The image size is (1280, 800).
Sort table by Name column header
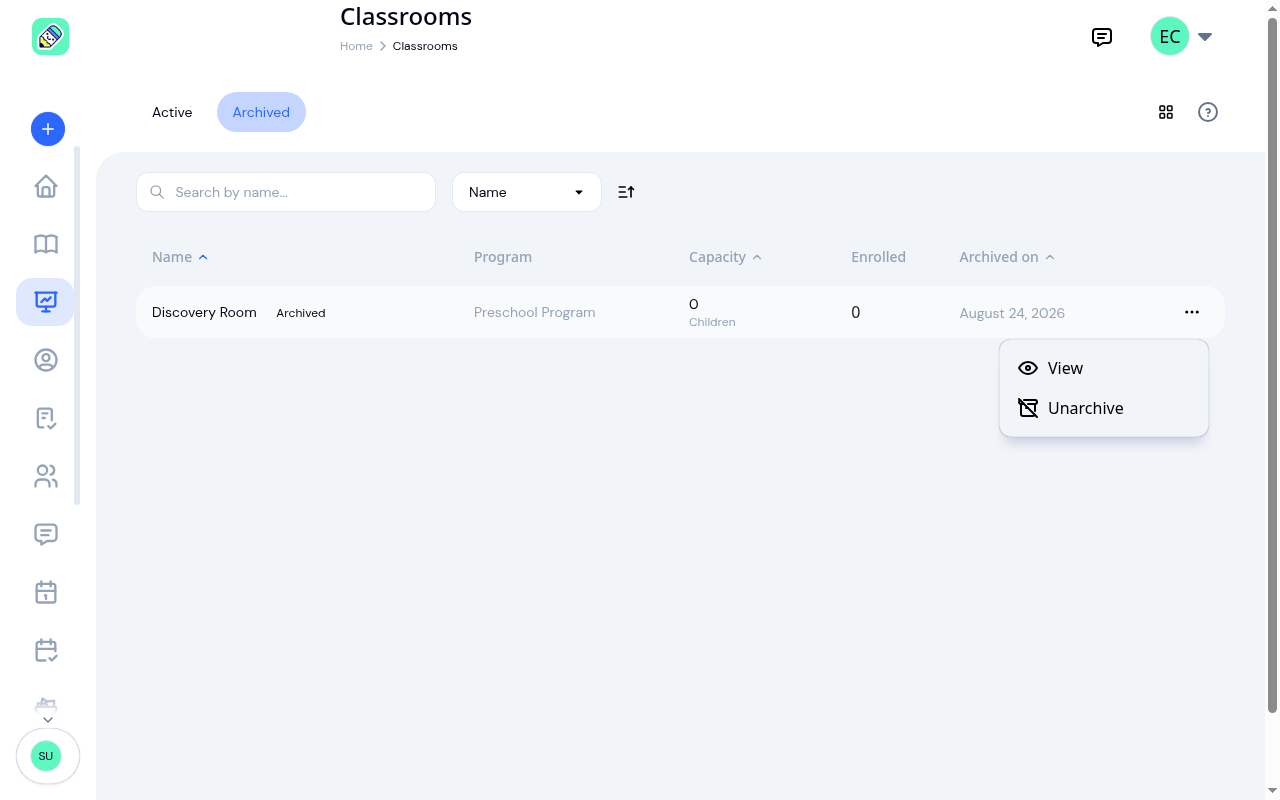click(180, 257)
